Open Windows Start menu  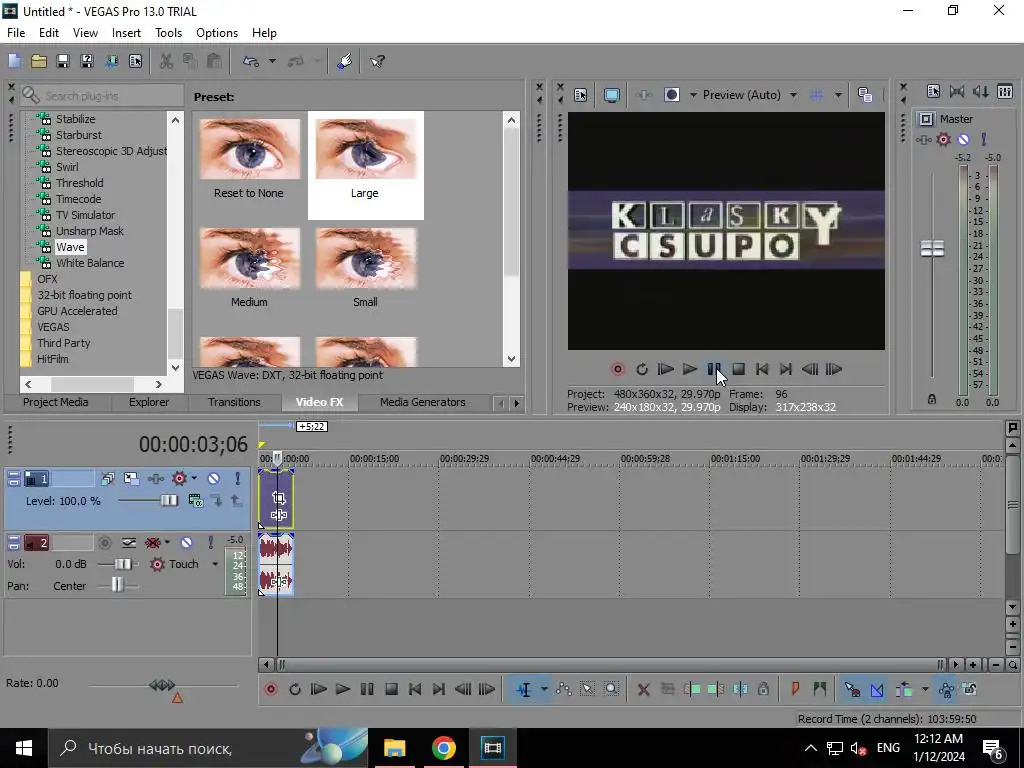[x=24, y=748]
